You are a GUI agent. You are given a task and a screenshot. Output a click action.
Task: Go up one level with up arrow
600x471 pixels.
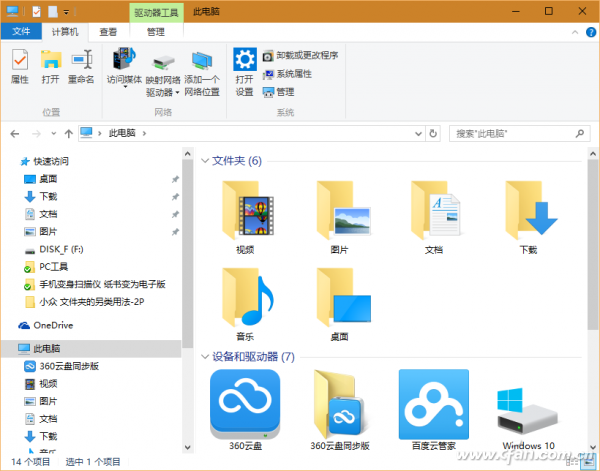(68, 134)
